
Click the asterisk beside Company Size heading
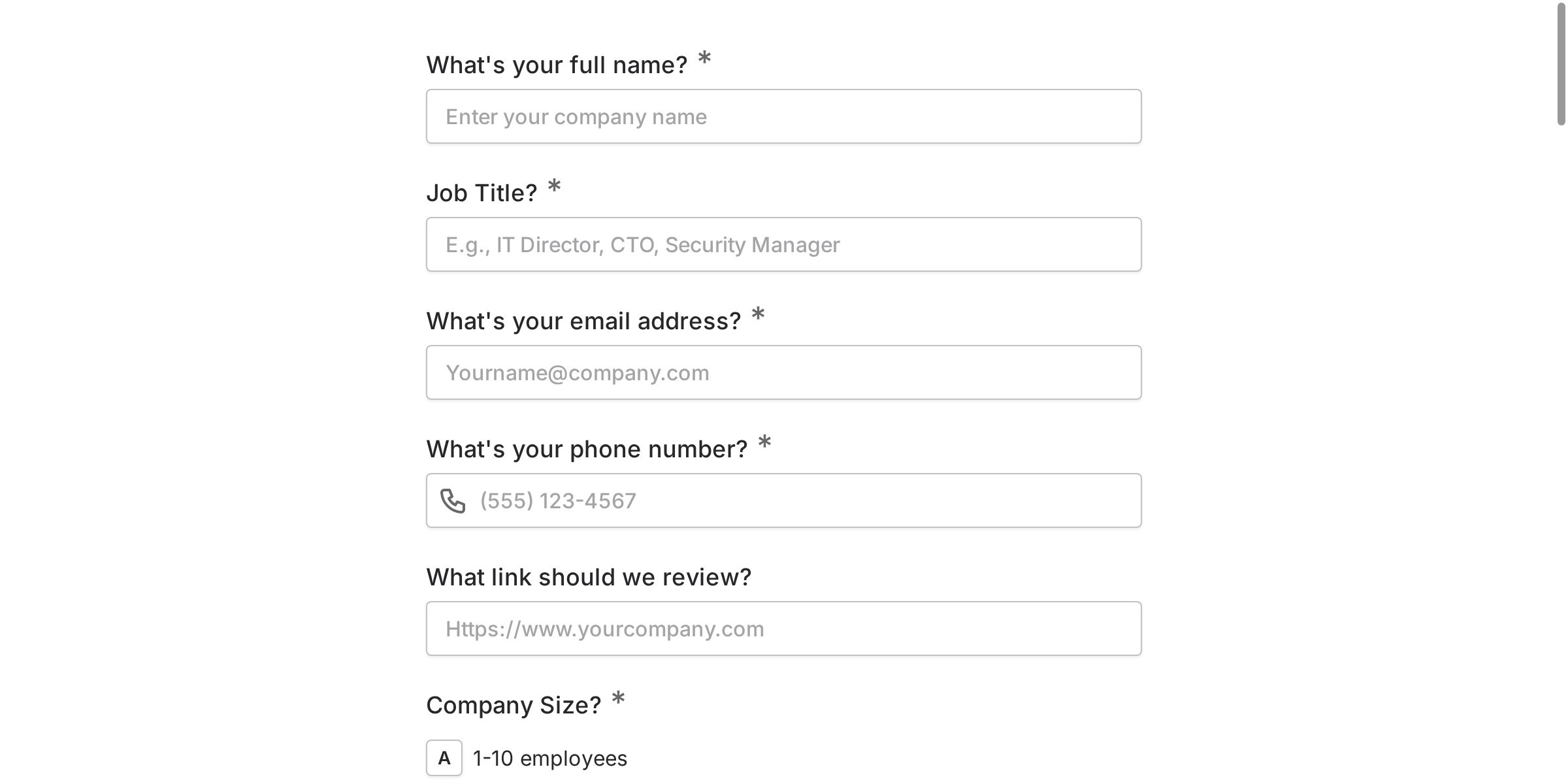617,702
